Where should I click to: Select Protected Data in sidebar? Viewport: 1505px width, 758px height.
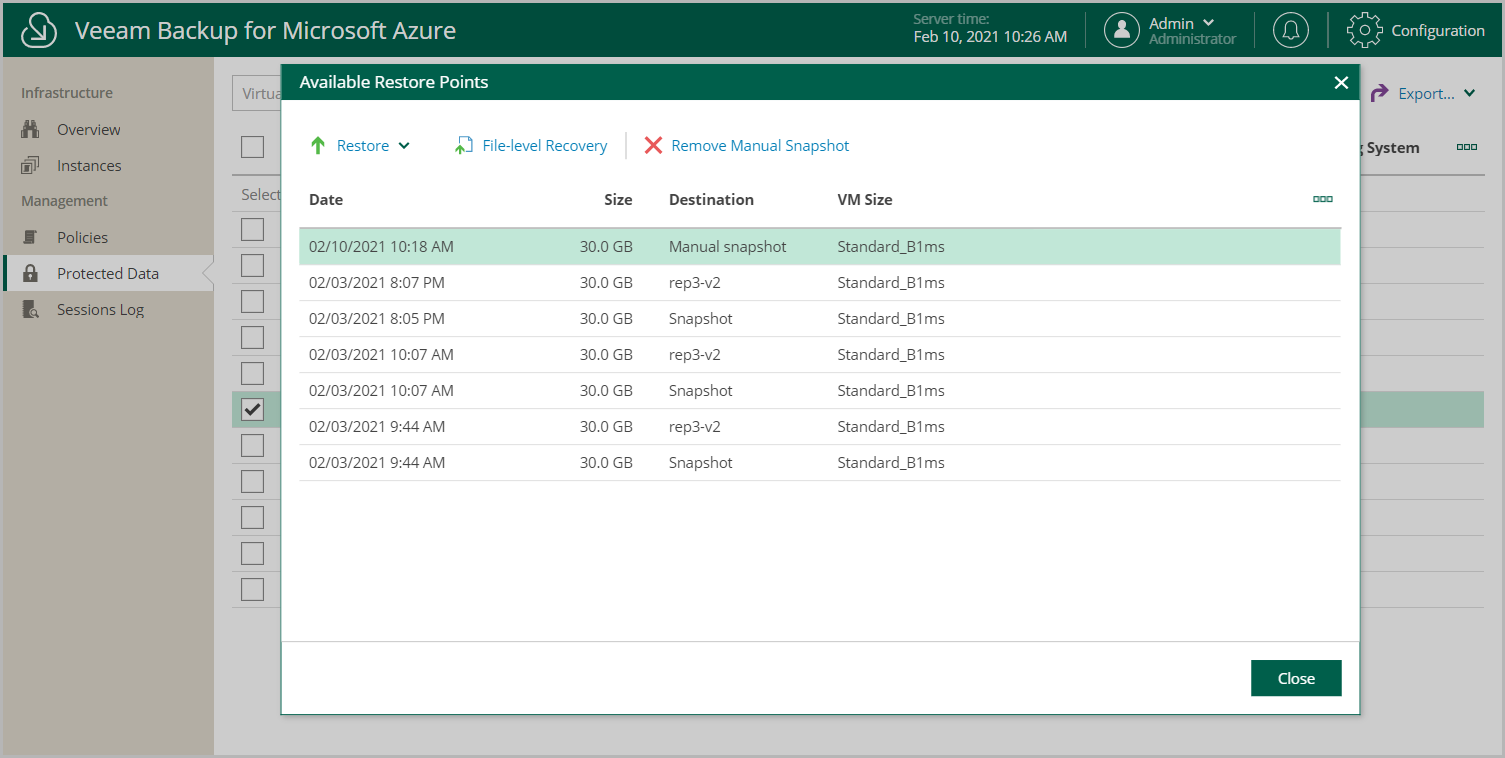(108, 273)
